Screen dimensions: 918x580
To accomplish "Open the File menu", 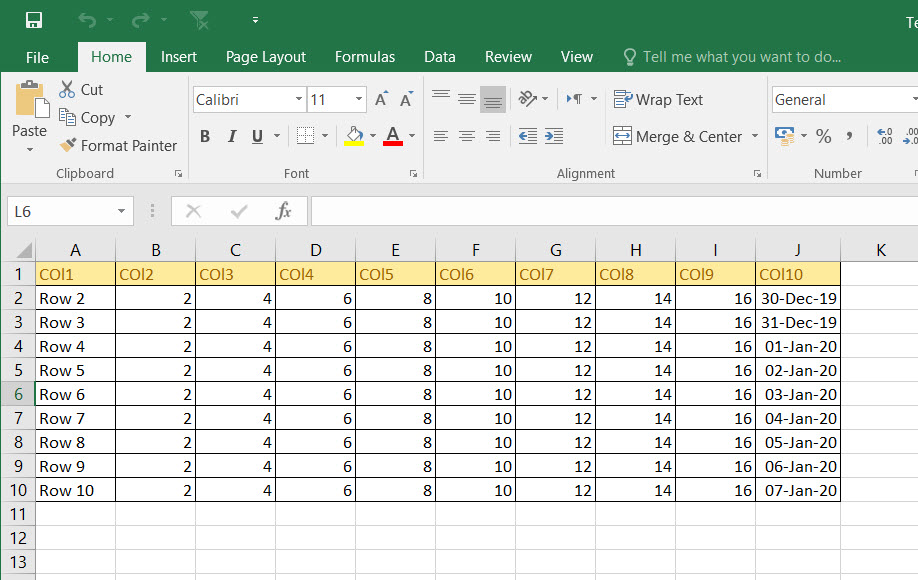I will pyautogui.click(x=37, y=57).
